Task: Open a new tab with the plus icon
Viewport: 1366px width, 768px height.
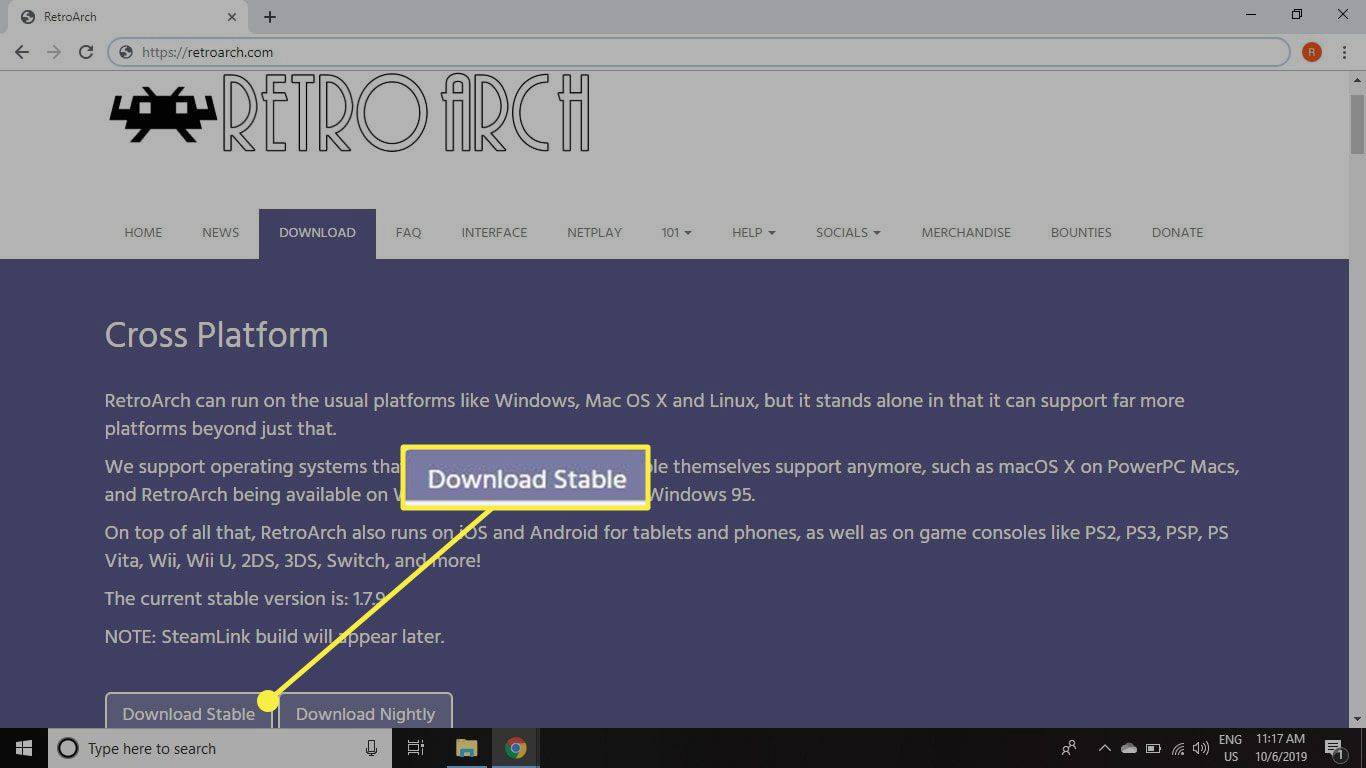Action: [270, 17]
